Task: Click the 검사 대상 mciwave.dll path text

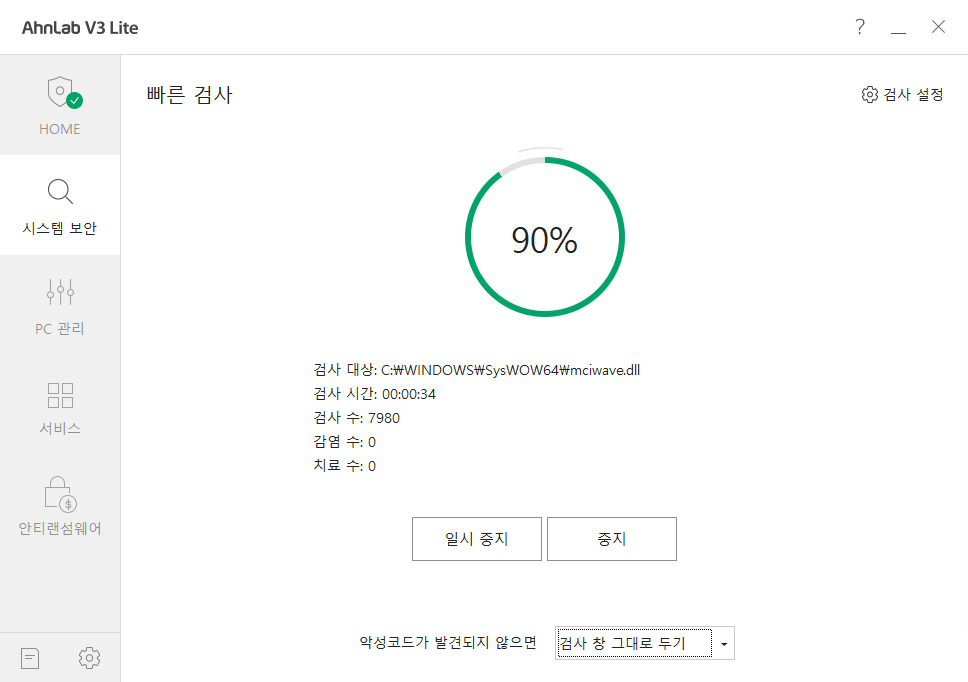Action: pyautogui.click(x=477, y=370)
